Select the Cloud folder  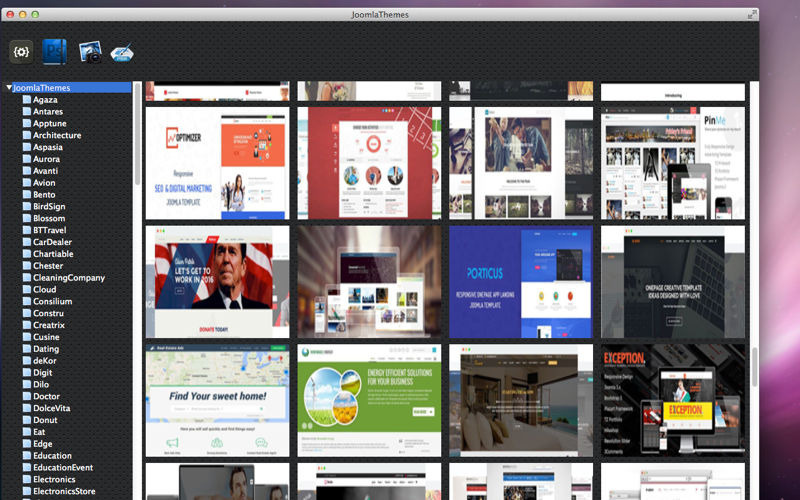pyautogui.click(x=44, y=289)
